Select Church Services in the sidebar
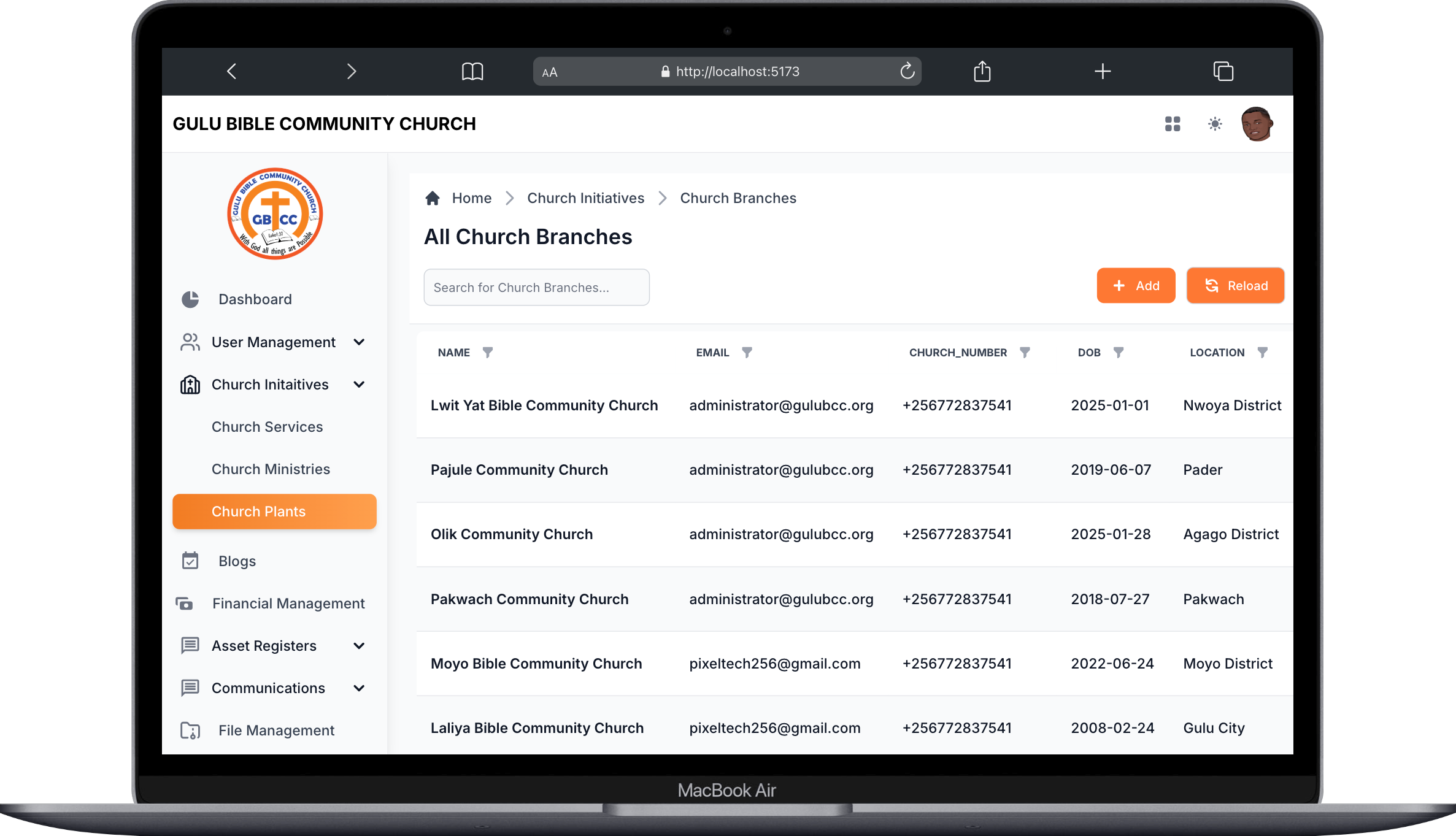 (x=267, y=426)
